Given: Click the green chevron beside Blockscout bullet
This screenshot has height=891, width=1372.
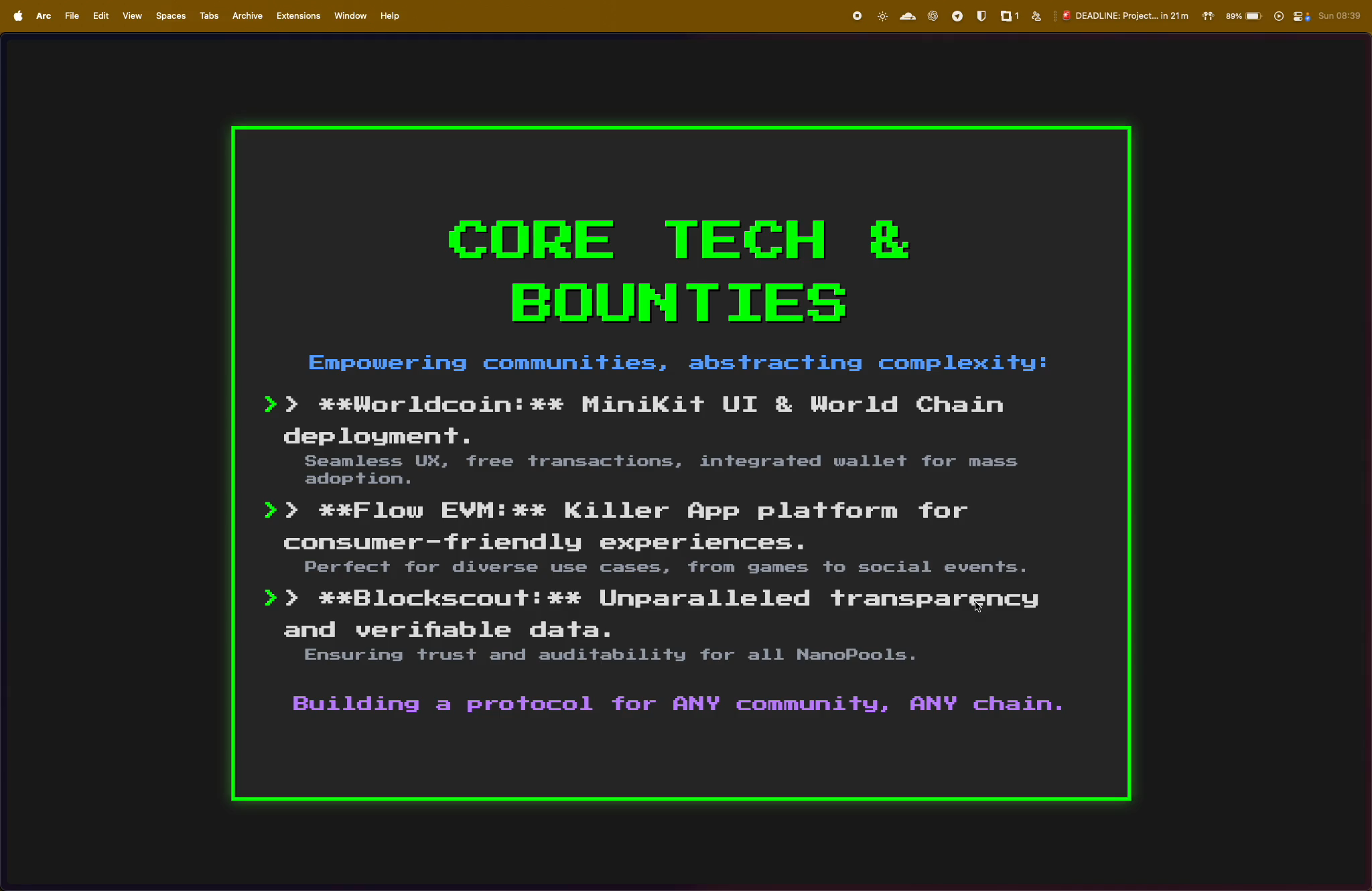Looking at the screenshot, I should 271,598.
